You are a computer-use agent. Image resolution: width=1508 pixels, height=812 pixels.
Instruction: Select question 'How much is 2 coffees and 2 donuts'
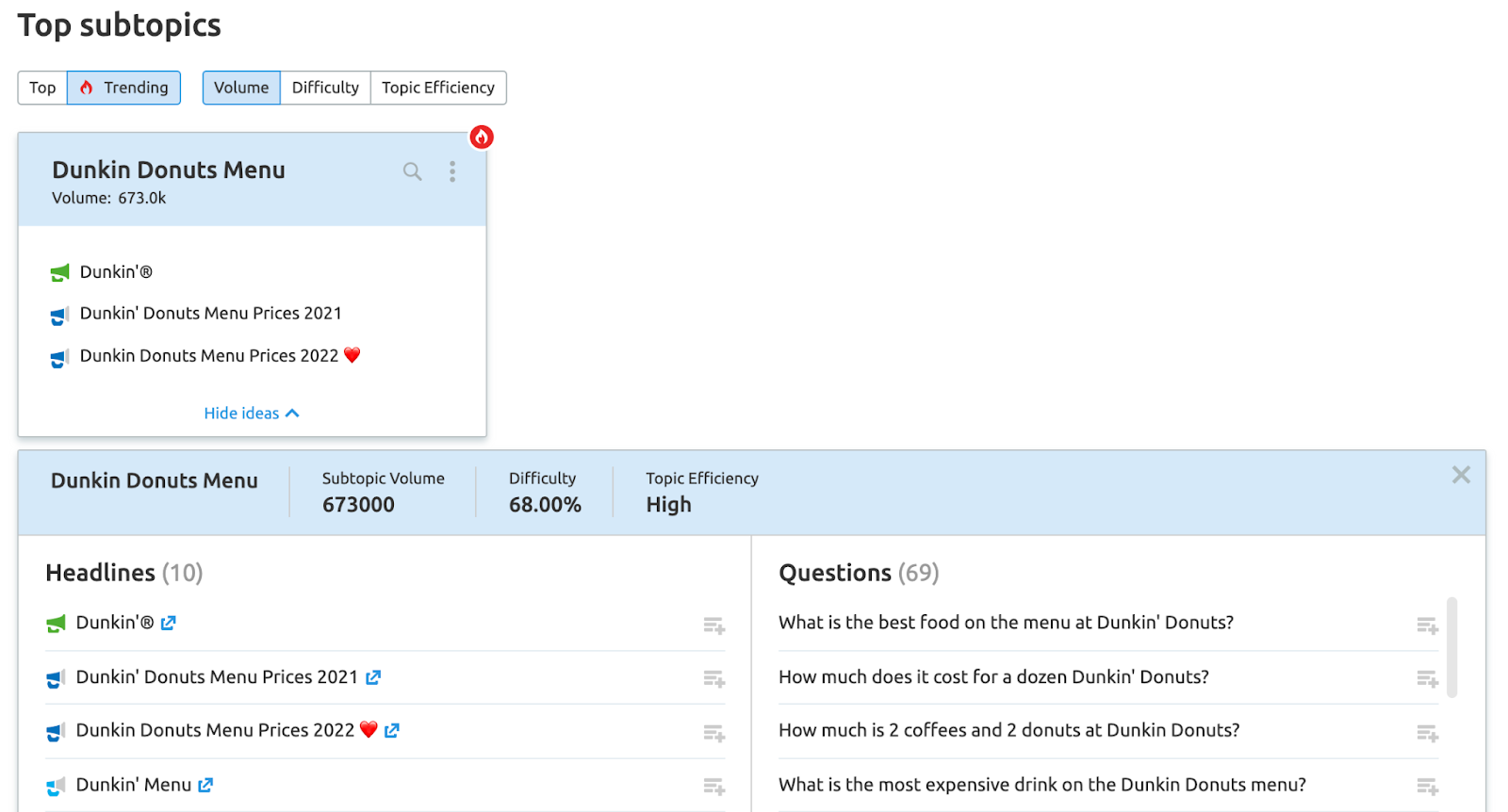tap(1008, 730)
